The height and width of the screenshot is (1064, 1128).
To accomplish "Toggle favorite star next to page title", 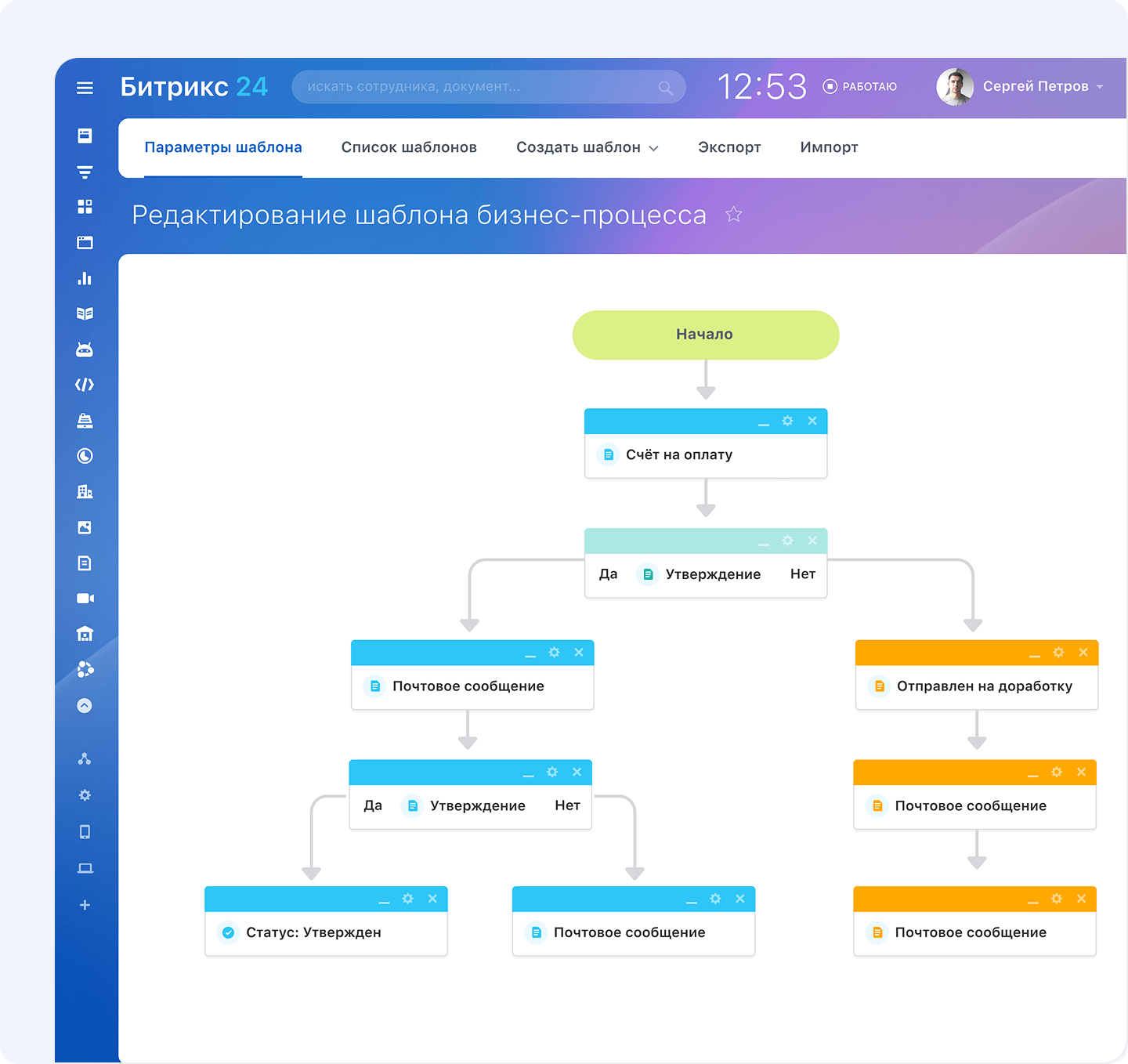I will [x=733, y=215].
